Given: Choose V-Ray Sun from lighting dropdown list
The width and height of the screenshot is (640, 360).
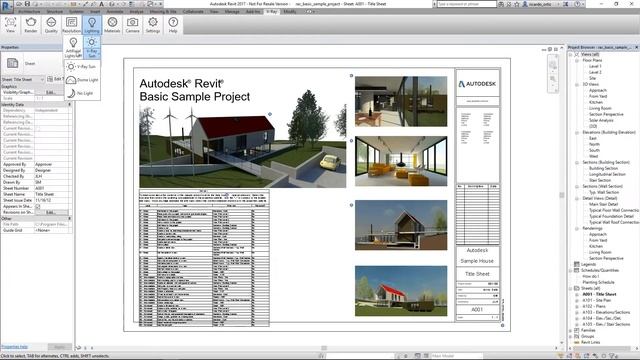Looking at the screenshot, I should tap(82, 66).
